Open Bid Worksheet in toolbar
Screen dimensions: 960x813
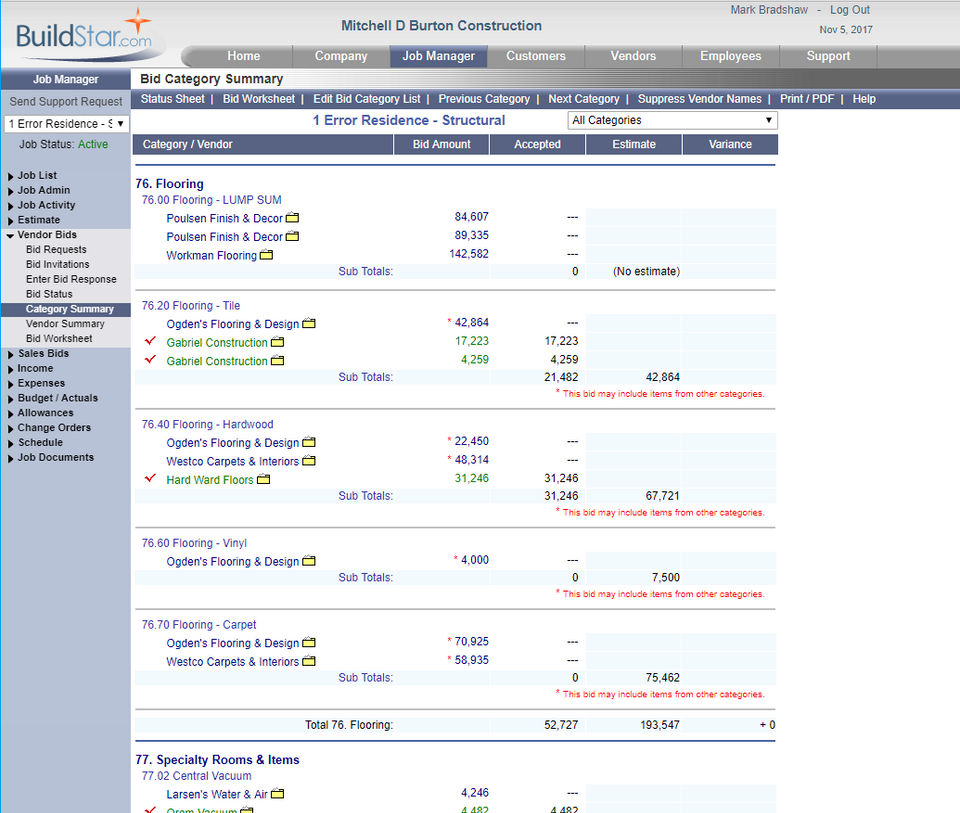[x=258, y=99]
